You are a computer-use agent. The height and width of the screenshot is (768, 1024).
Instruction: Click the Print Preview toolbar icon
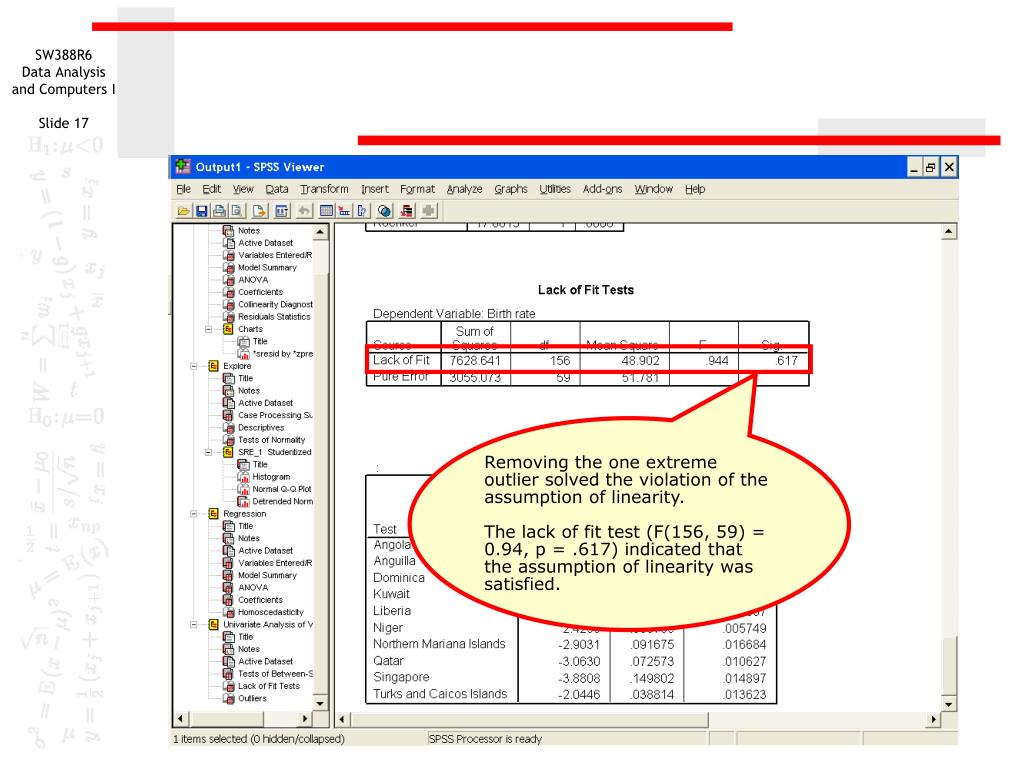pyautogui.click(x=237, y=211)
